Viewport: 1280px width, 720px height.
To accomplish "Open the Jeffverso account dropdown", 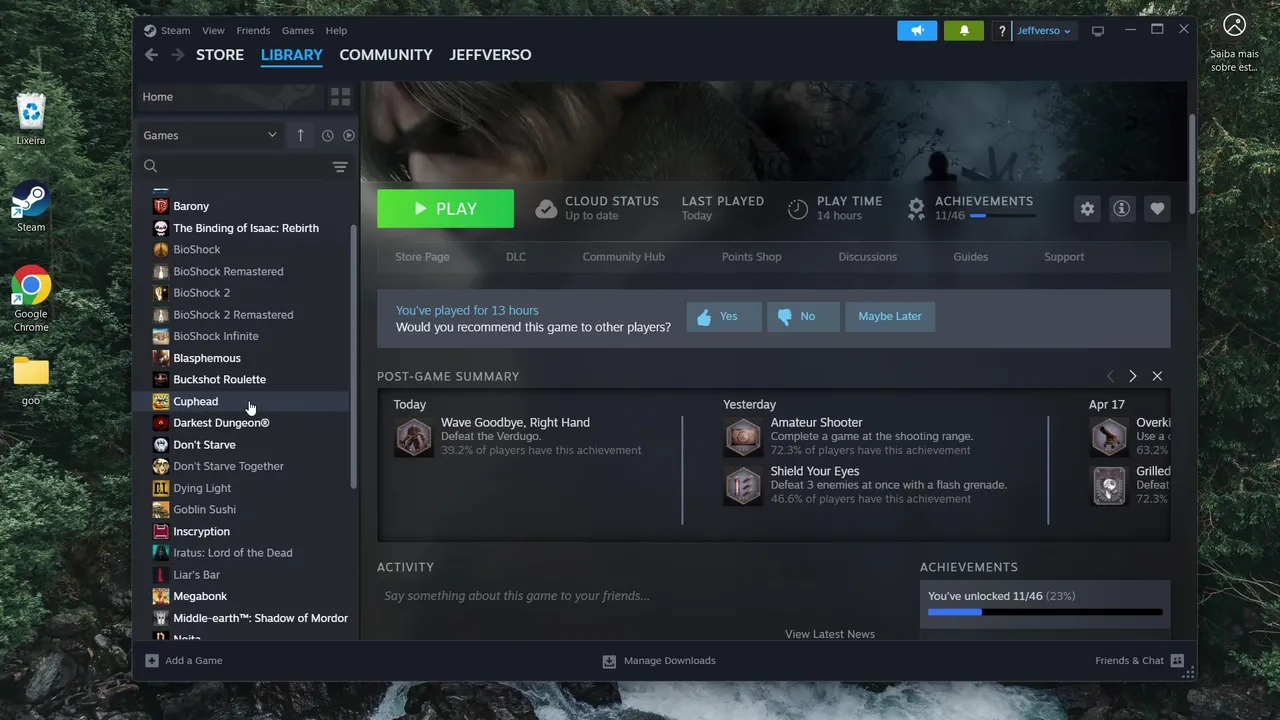I will pyautogui.click(x=1044, y=31).
